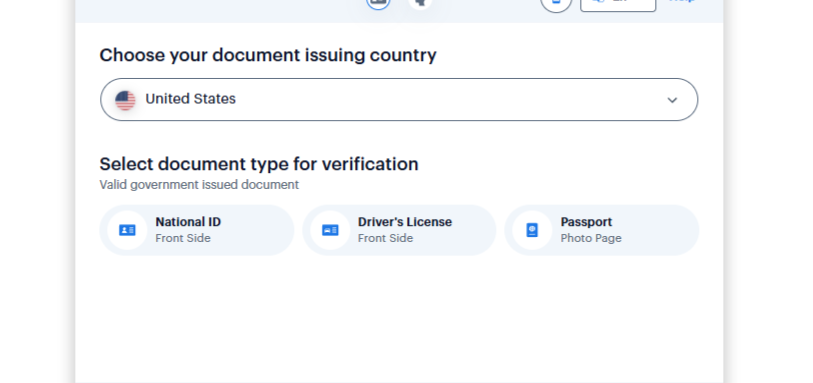The width and height of the screenshot is (813, 383).
Task: Expand the country list chevron arrow
Action: coord(672,100)
